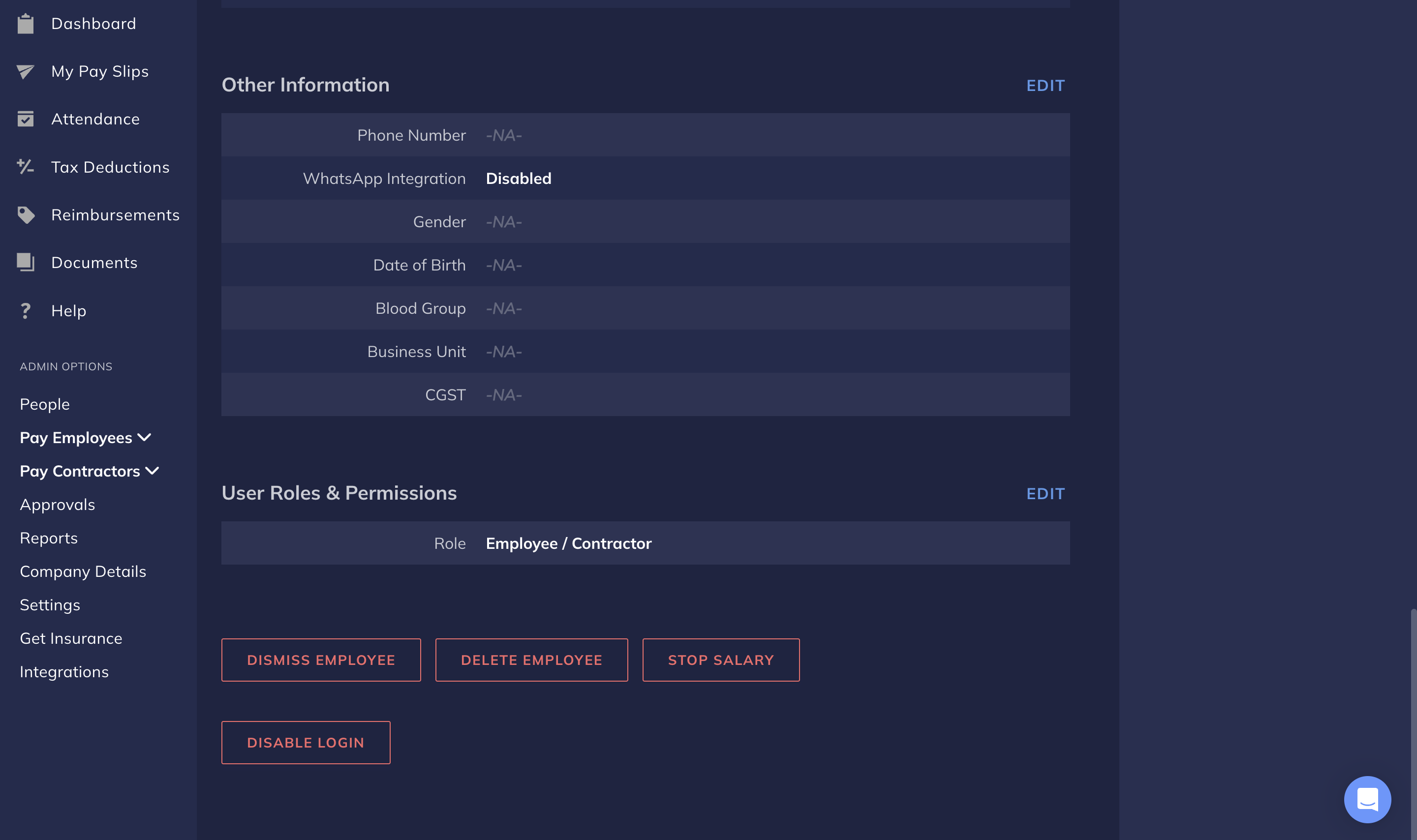Click the Documents stacked-pages icon
The image size is (1417, 840).
26,263
